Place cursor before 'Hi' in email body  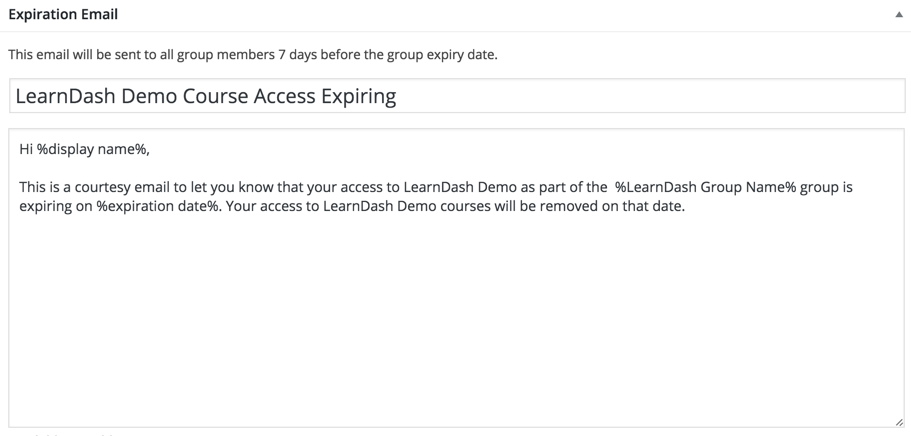coord(20,149)
